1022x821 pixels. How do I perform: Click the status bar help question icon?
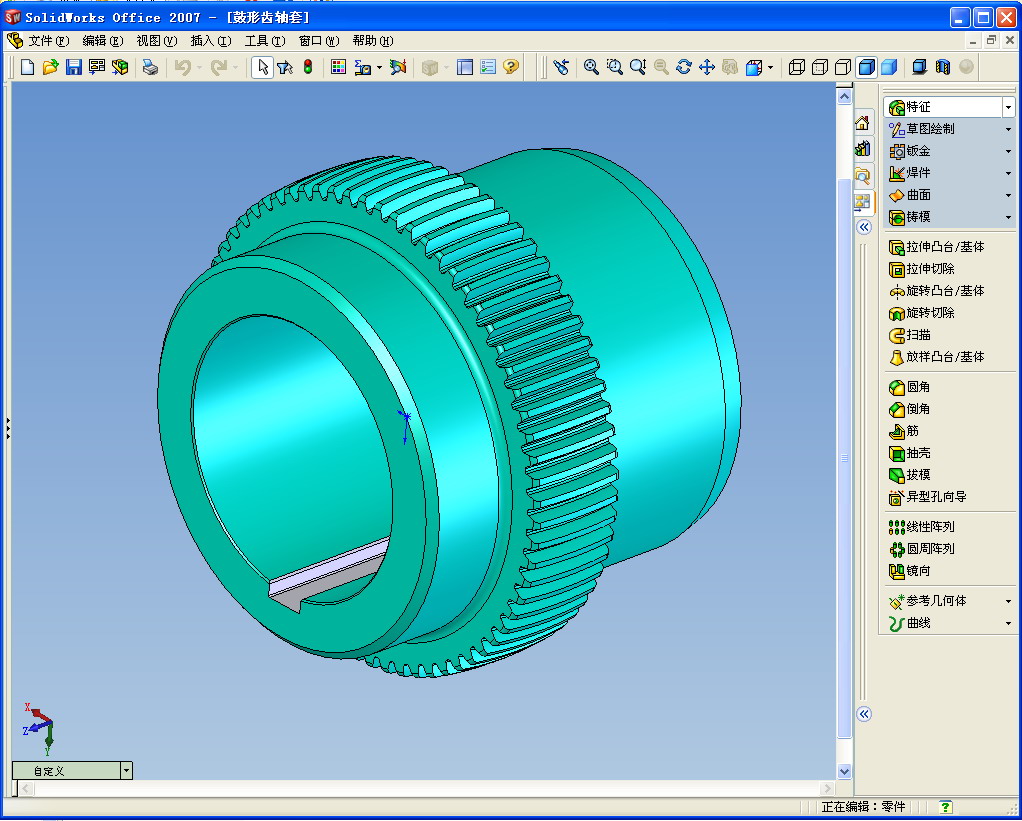(946, 807)
